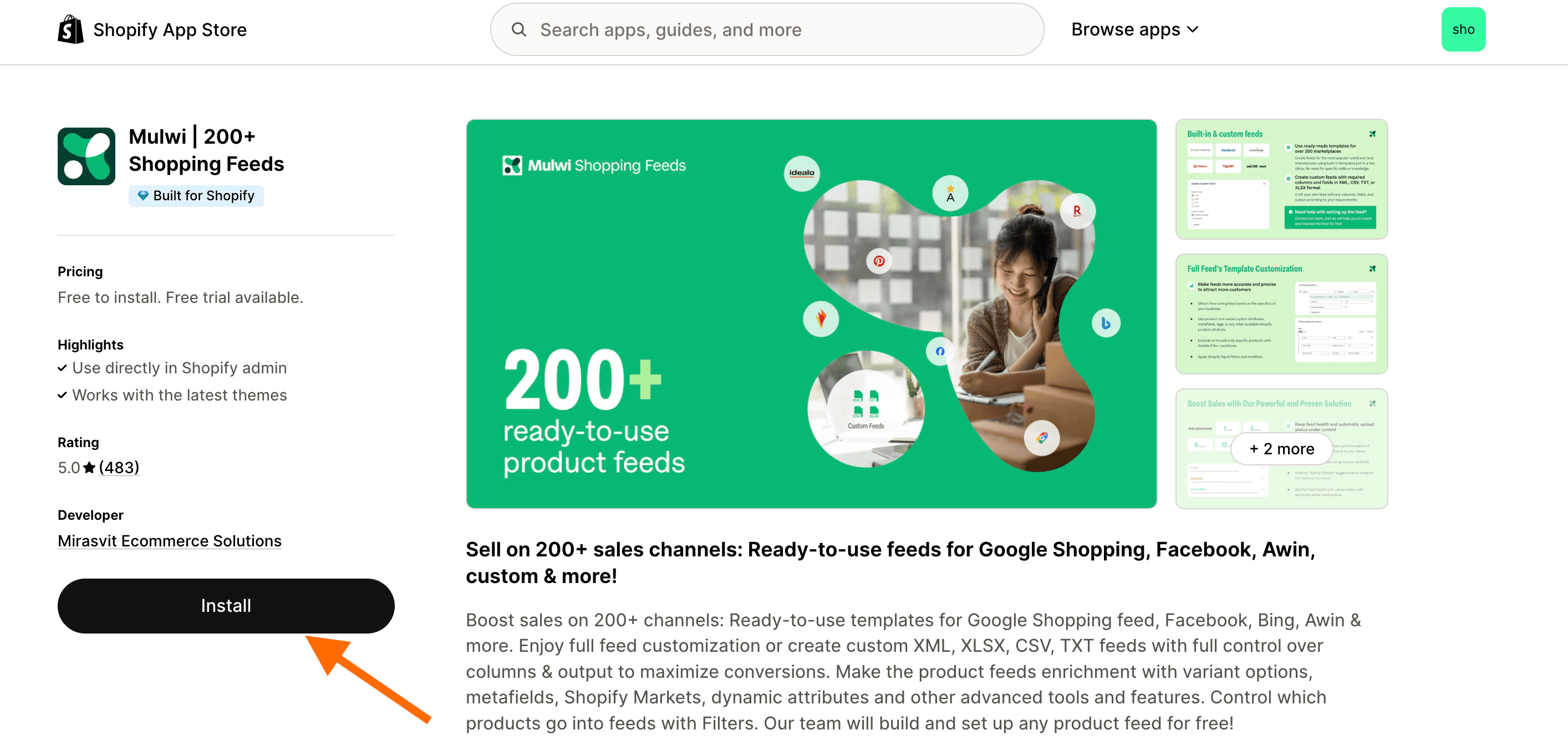This screenshot has width=1568, height=750.
Task: Click the Built for Shopify diamond badge
Action: (x=142, y=195)
